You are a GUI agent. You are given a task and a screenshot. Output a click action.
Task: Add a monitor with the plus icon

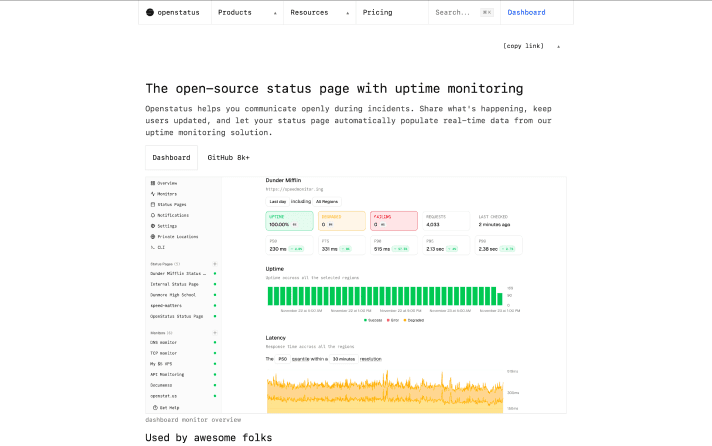[215, 333]
